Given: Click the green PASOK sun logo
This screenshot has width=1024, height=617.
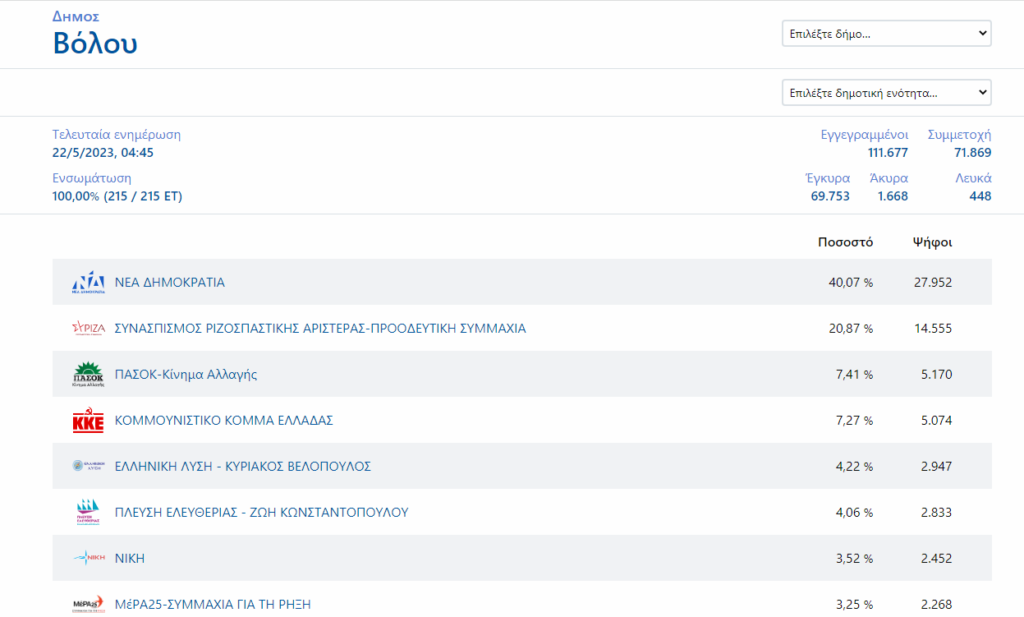Looking at the screenshot, I should 88,375.
